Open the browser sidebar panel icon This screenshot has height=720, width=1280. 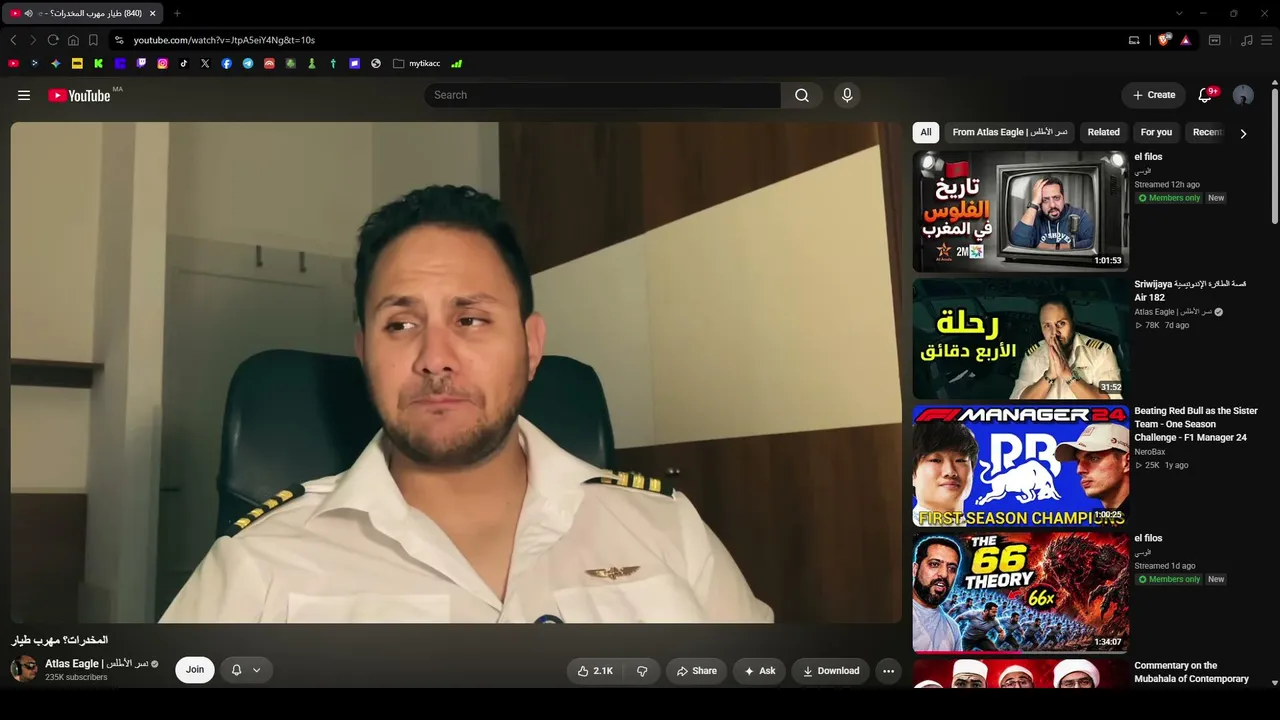[1215, 40]
